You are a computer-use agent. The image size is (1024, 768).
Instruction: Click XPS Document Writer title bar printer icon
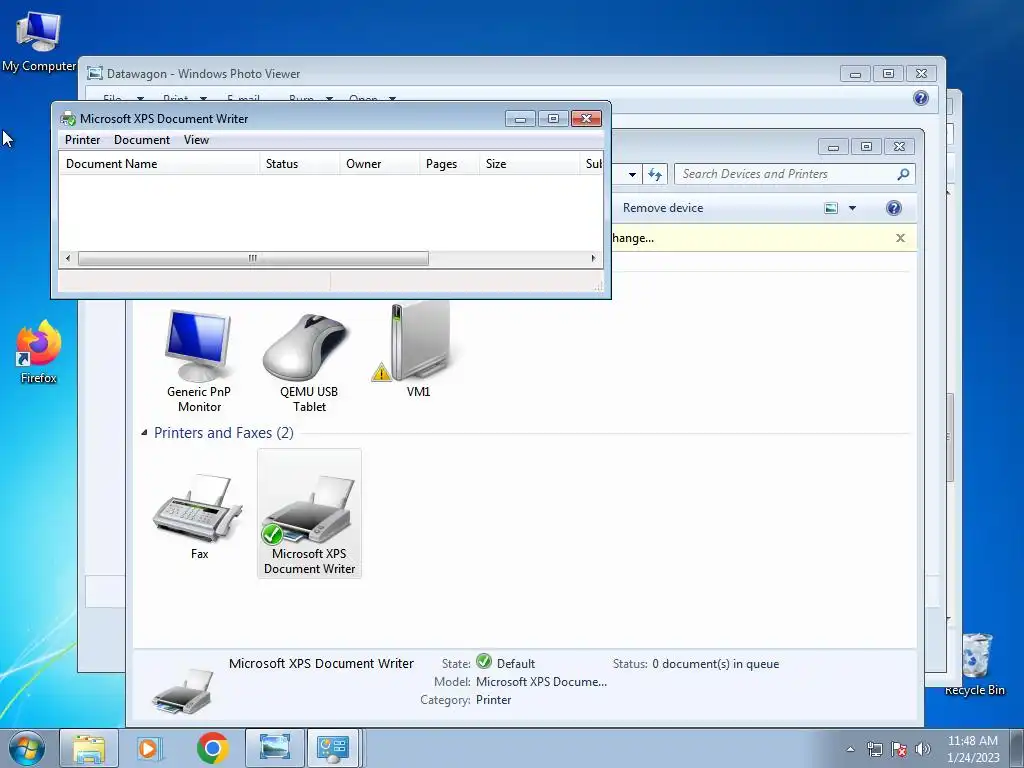68,119
